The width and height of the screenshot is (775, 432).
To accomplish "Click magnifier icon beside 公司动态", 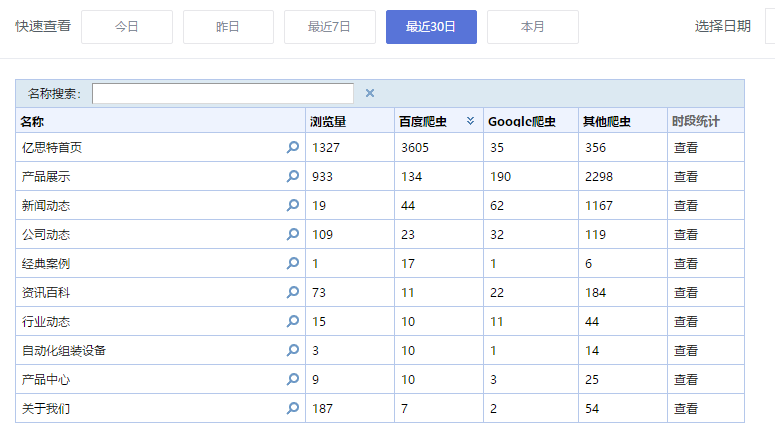I will [x=293, y=234].
